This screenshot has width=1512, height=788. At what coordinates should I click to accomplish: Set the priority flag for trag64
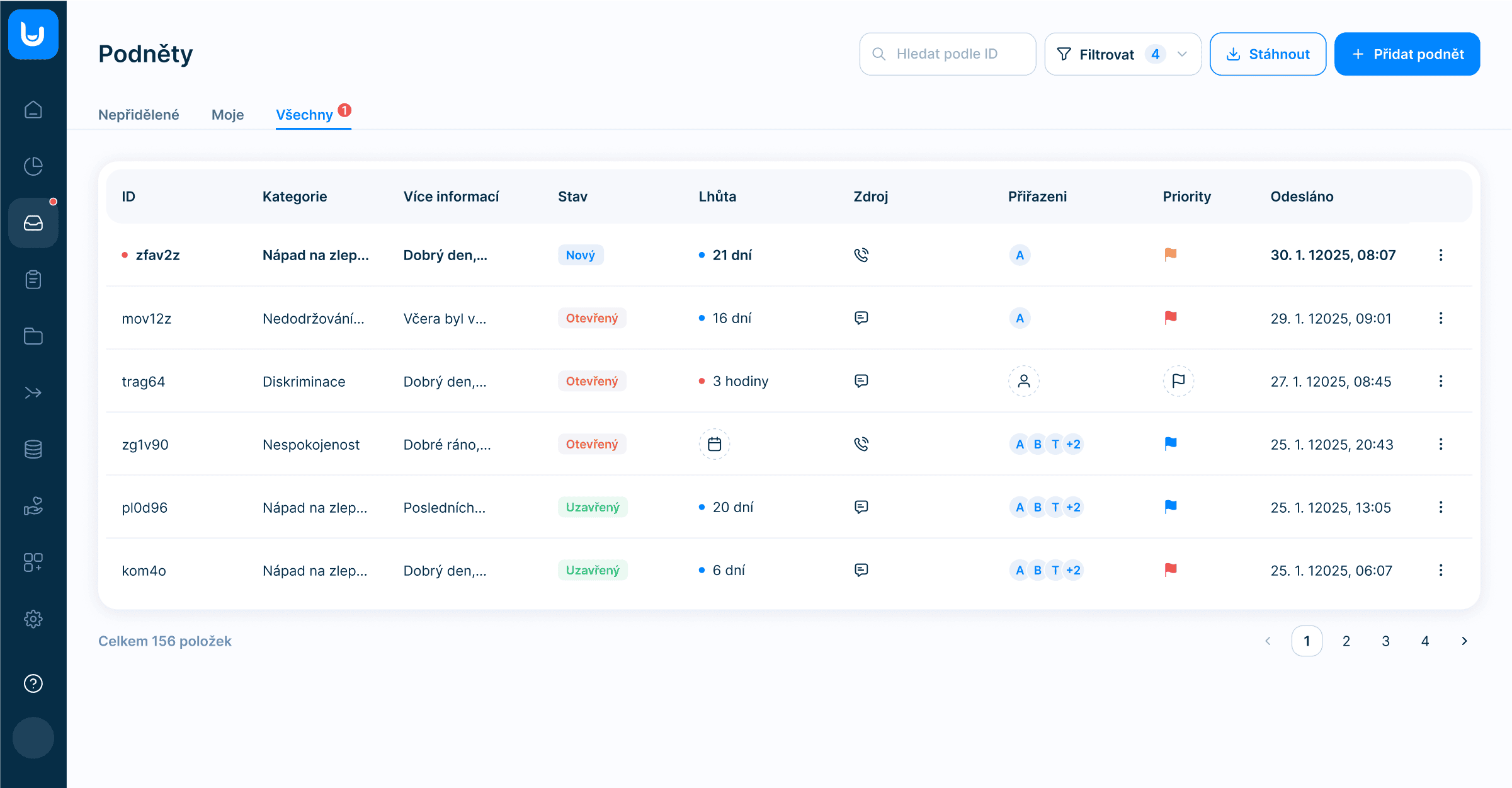1178,381
